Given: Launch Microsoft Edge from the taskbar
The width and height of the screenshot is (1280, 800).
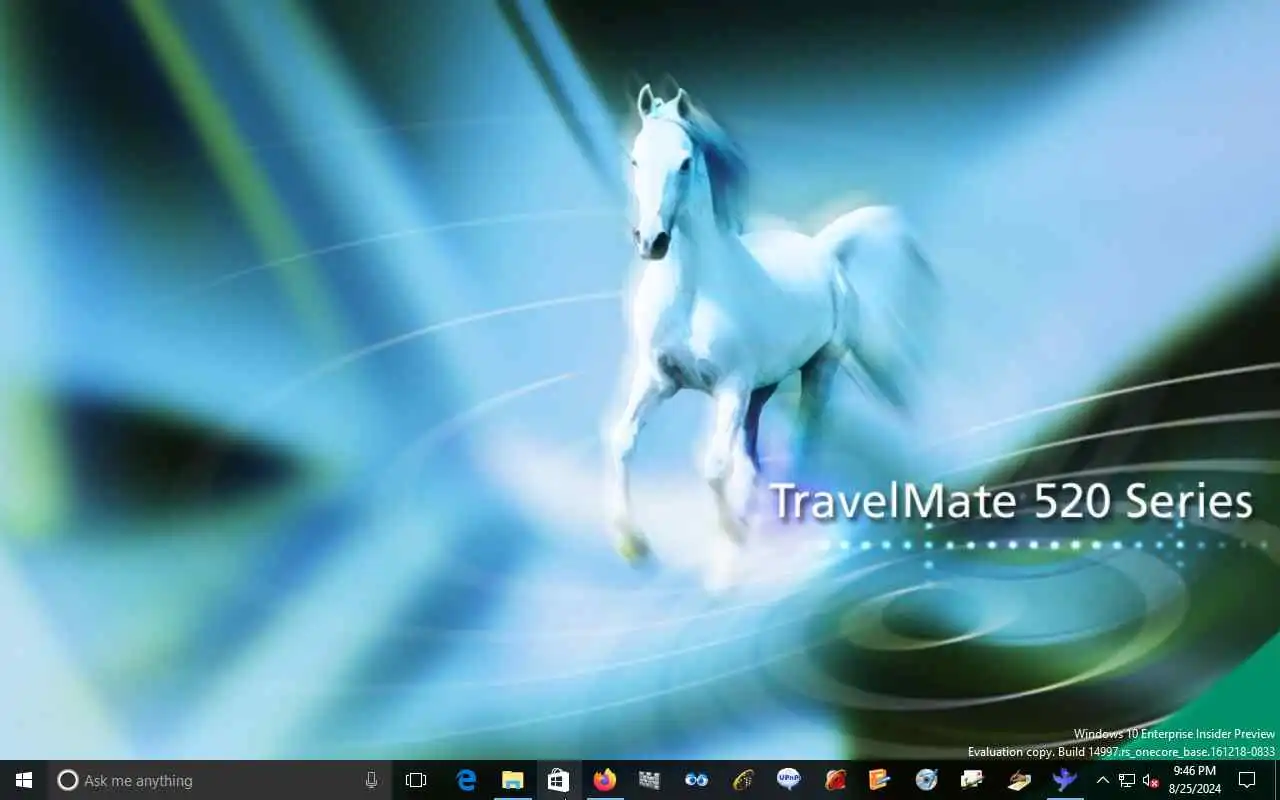Looking at the screenshot, I should [x=466, y=780].
